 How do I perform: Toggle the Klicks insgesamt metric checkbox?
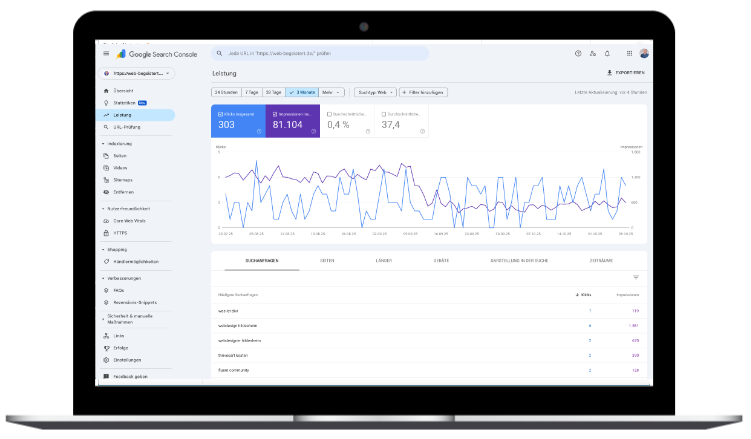[x=220, y=113]
